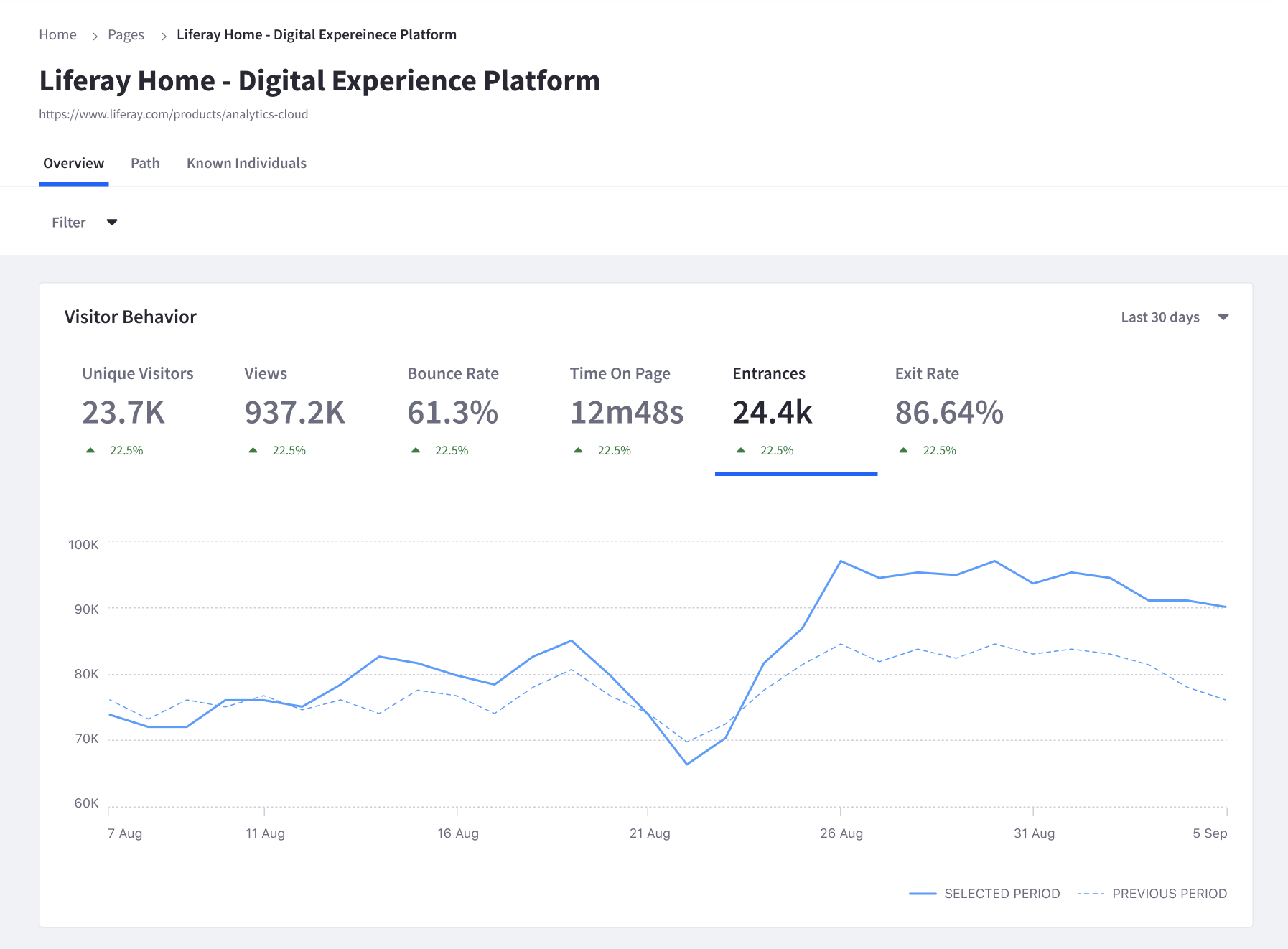The width and height of the screenshot is (1288, 949).
Task: Click the '23.7K' unique visitors value
Action: coord(123,413)
